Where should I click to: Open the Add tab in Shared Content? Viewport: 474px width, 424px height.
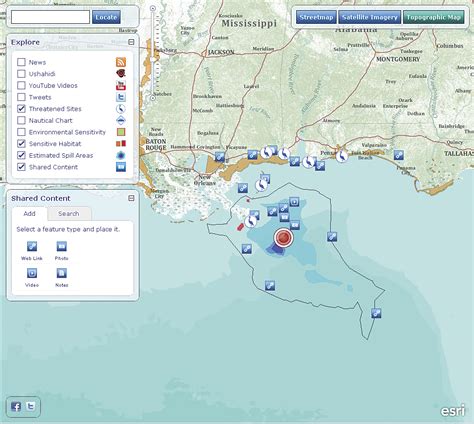pyautogui.click(x=29, y=214)
